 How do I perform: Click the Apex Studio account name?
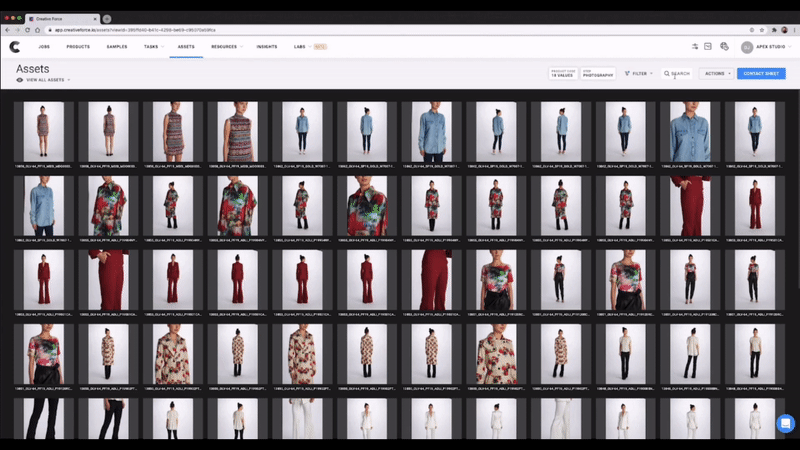click(770, 47)
